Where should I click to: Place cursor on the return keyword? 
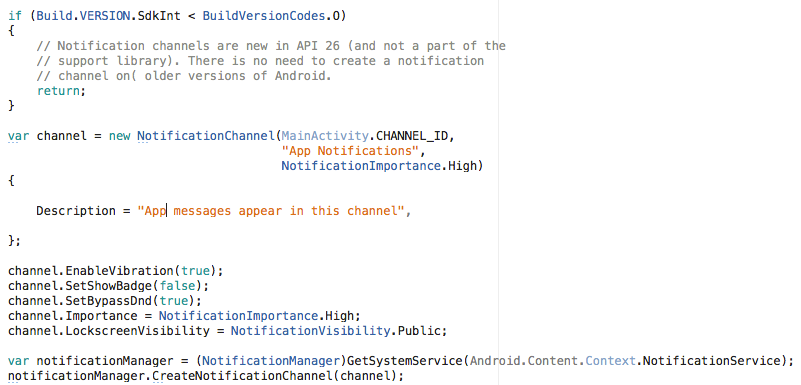pyautogui.click(x=58, y=91)
